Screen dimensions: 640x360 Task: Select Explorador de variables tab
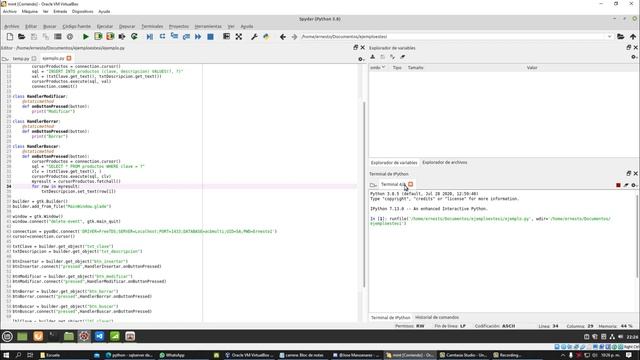coord(394,163)
